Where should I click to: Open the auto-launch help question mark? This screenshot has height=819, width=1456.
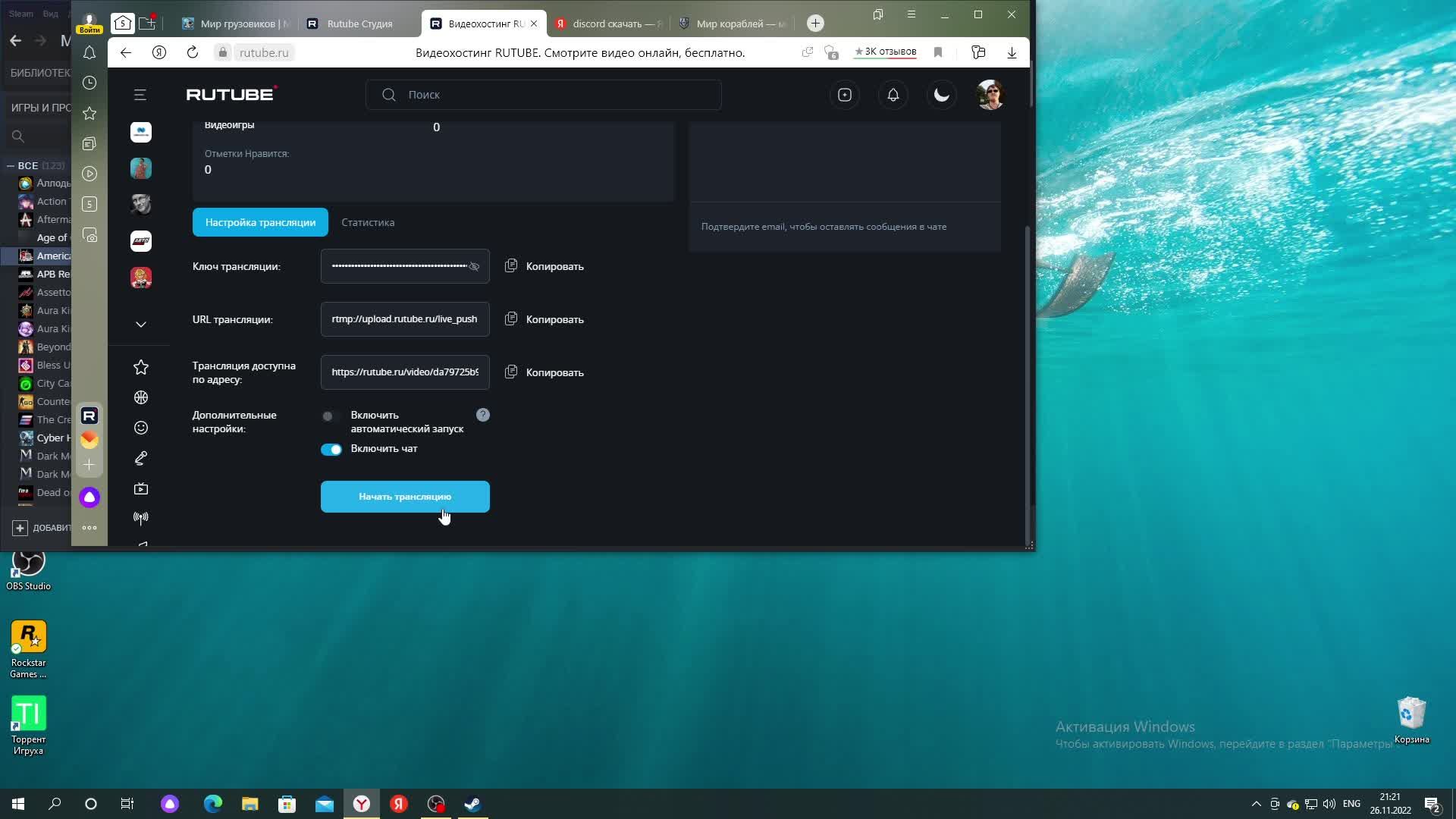[x=483, y=415]
